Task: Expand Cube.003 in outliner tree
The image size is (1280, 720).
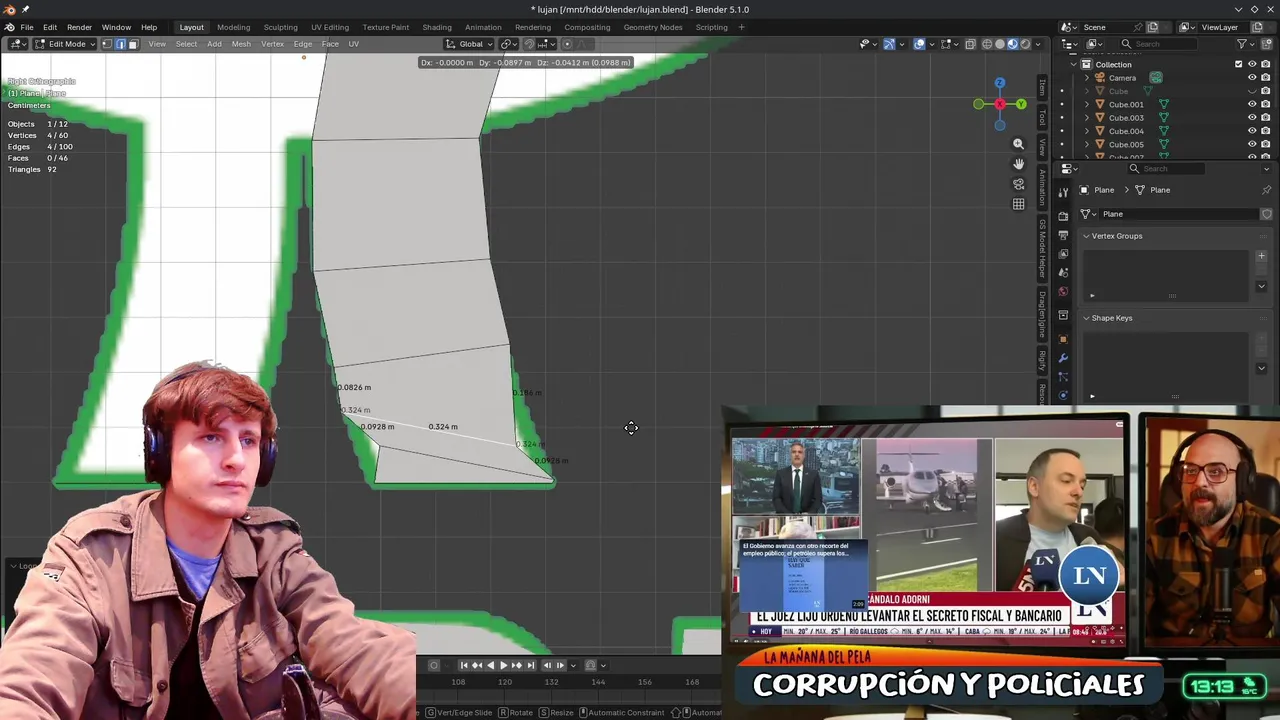Action: [x=1087, y=118]
